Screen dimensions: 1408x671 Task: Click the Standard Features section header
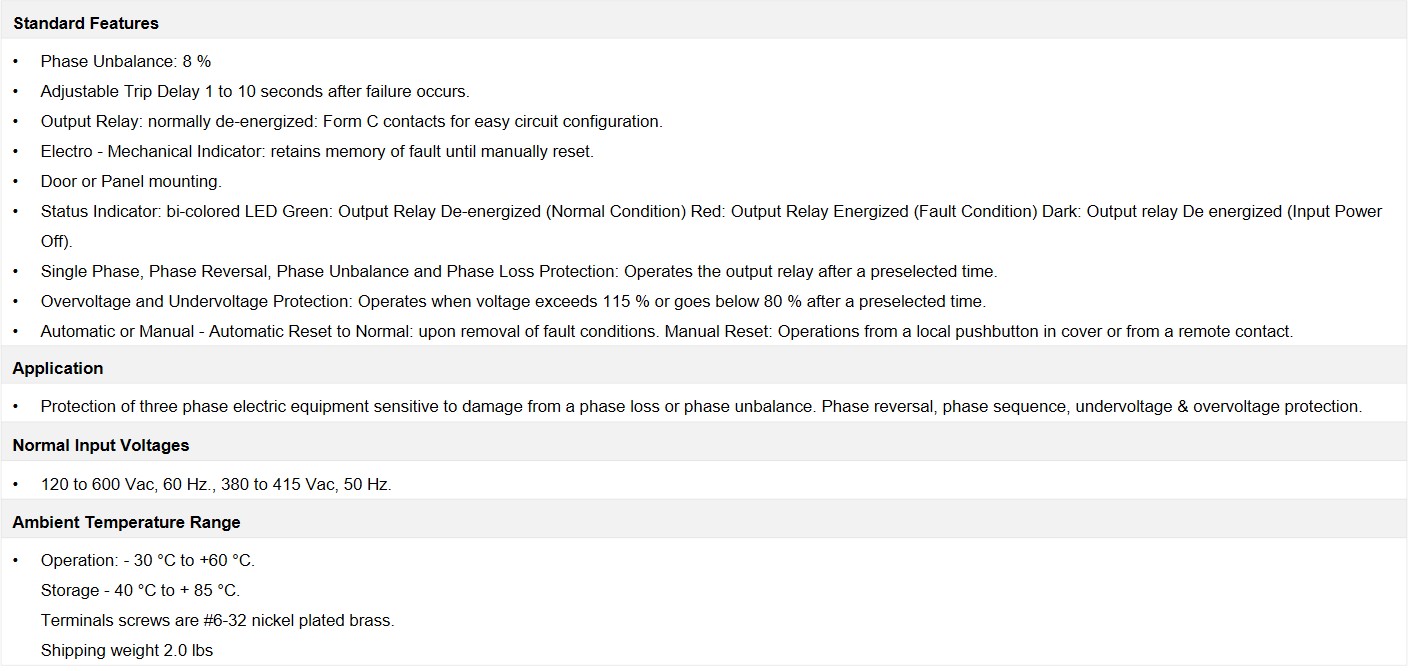point(85,23)
